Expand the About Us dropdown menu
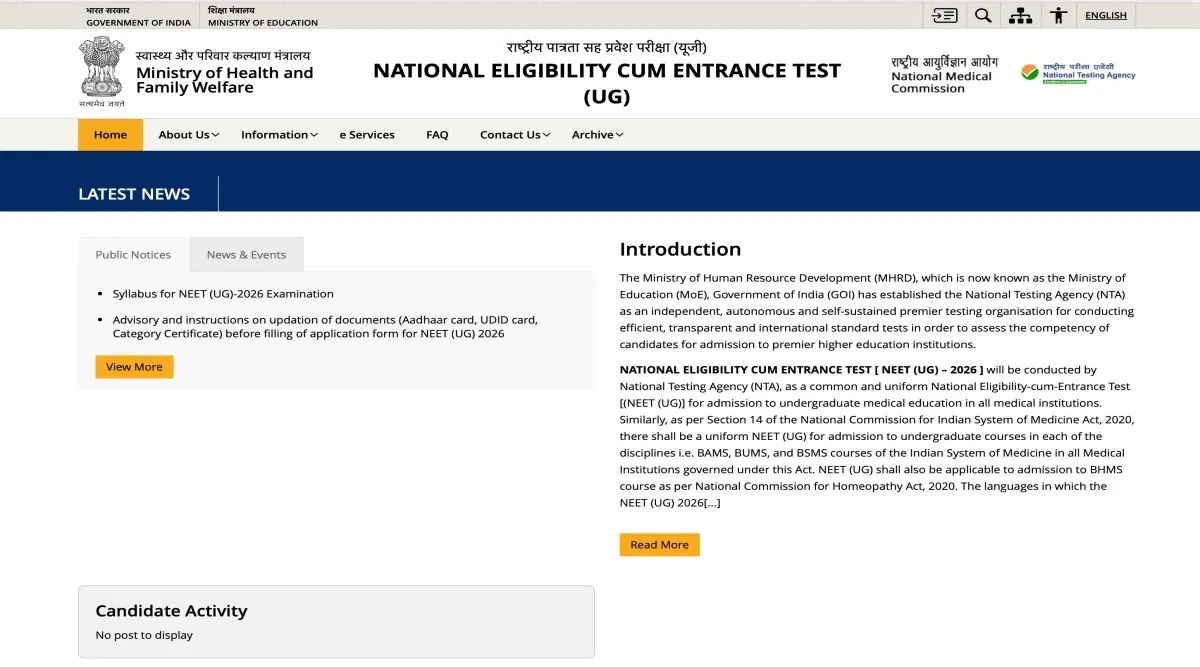Viewport: 1200px width, 667px height. (x=189, y=135)
